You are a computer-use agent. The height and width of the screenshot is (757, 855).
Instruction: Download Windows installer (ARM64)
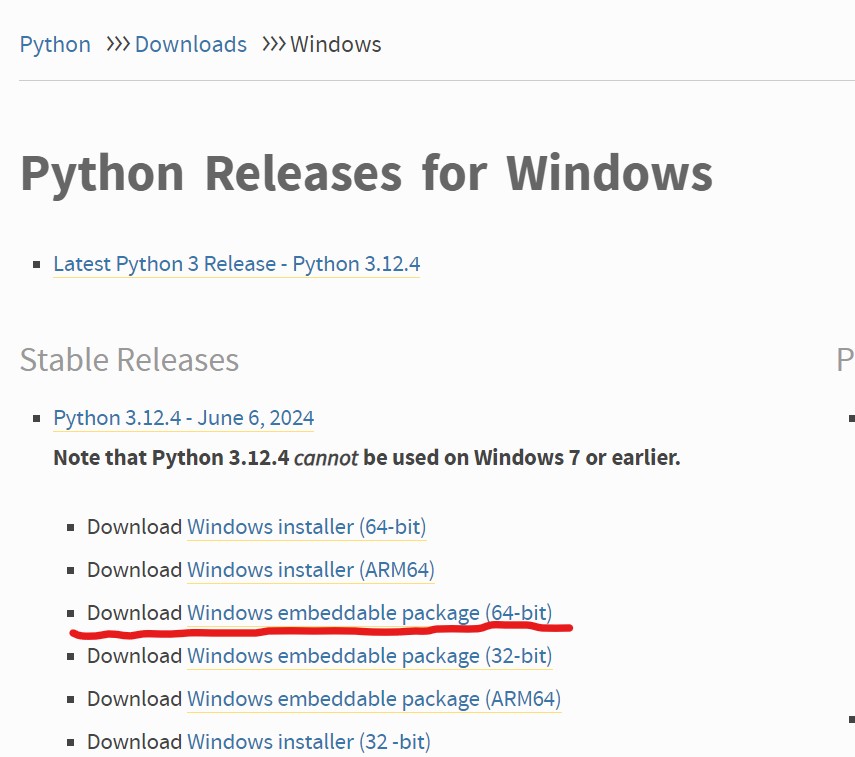311,570
